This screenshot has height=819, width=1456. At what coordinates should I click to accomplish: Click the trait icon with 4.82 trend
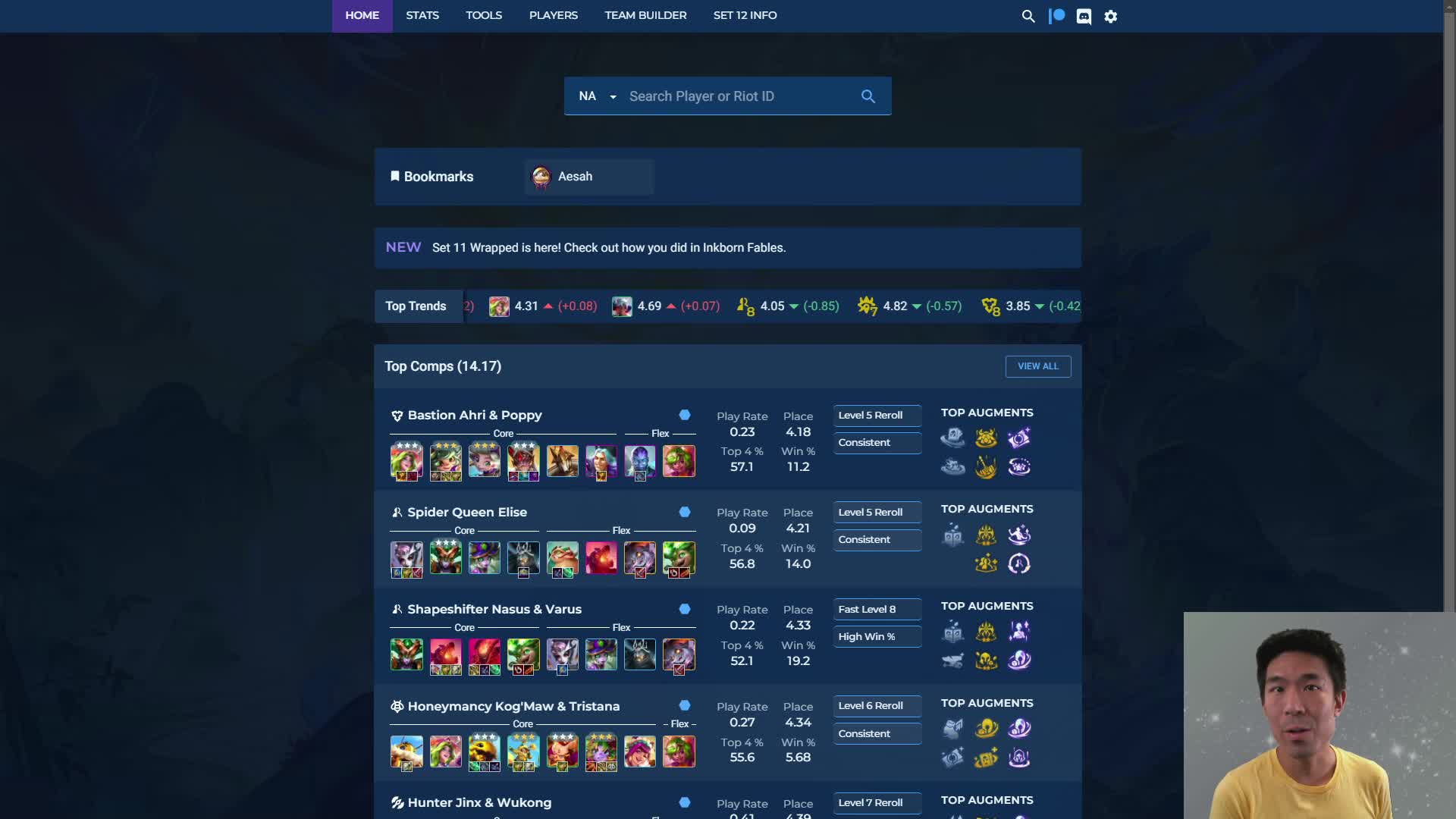(x=867, y=306)
